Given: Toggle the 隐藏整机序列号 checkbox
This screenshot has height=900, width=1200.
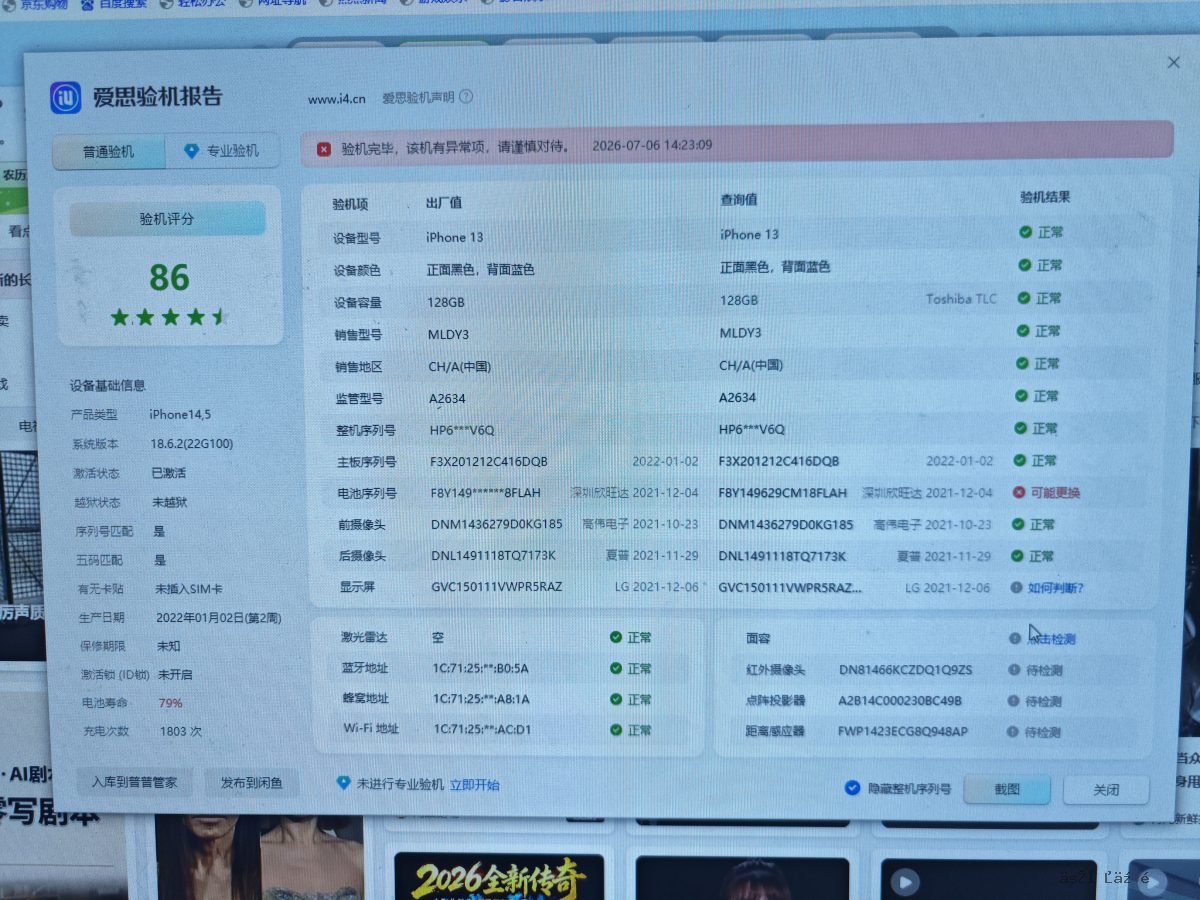Looking at the screenshot, I should pyautogui.click(x=852, y=788).
